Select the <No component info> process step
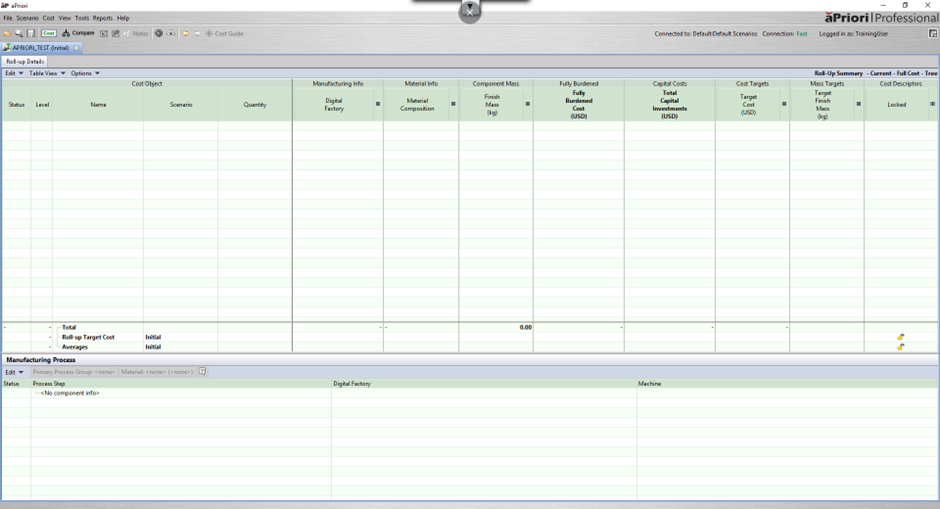The height and width of the screenshot is (509, 940). pyautogui.click(x=70, y=393)
